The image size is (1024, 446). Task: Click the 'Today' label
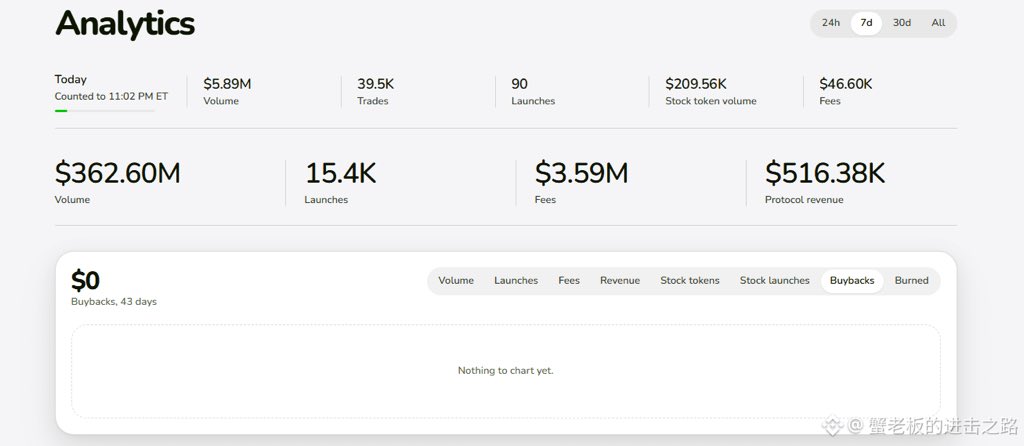(71, 79)
